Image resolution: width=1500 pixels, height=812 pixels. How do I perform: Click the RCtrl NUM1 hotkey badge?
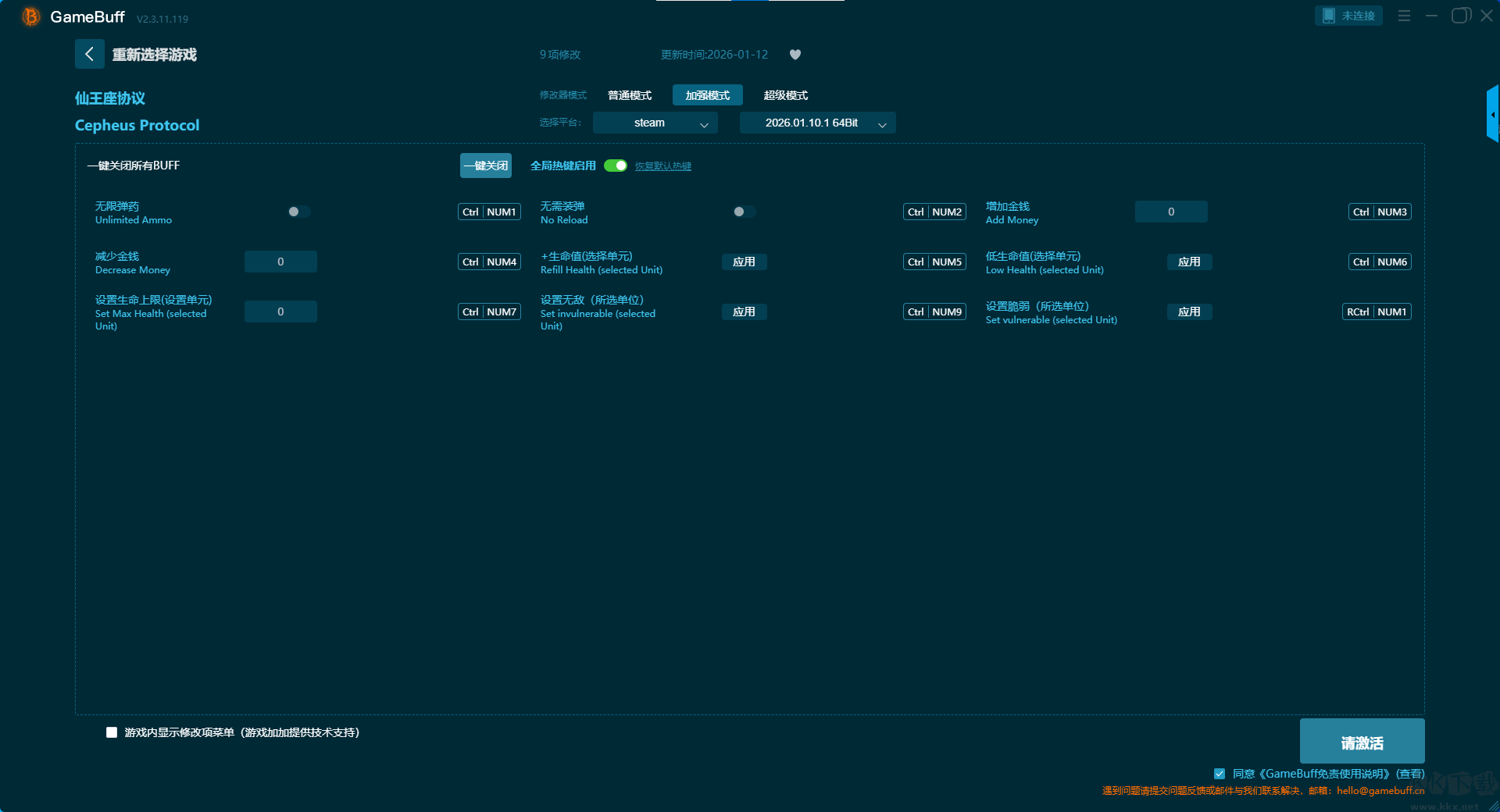[x=1376, y=312]
